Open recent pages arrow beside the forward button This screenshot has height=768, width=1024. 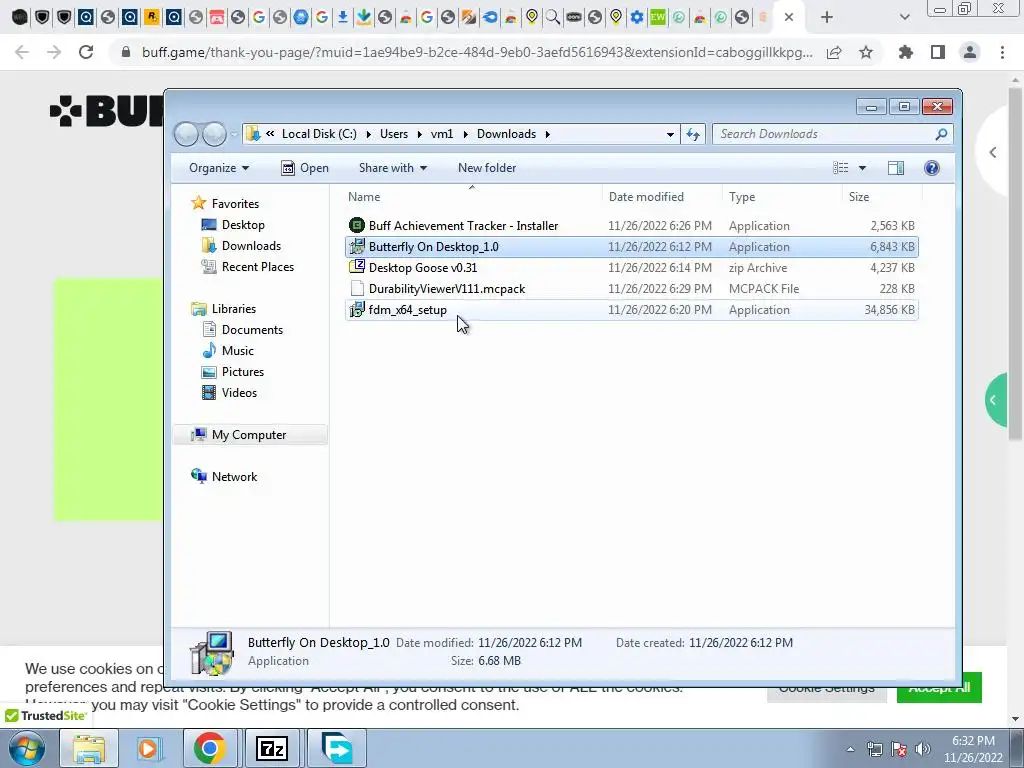point(234,135)
